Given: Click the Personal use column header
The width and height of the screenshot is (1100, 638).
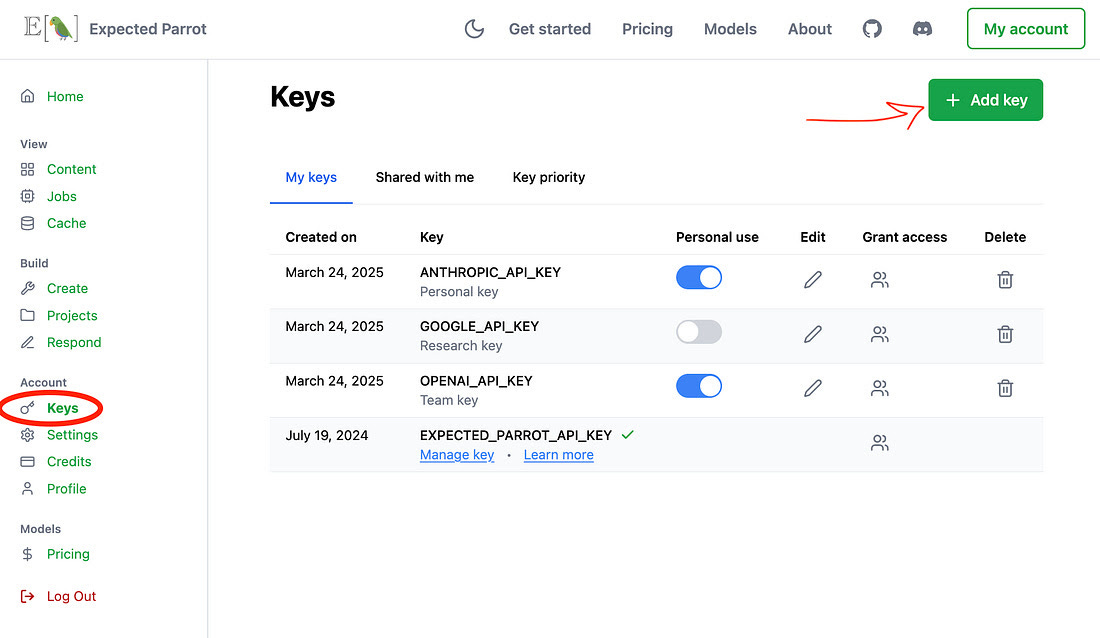Looking at the screenshot, I should click(x=717, y=237).
